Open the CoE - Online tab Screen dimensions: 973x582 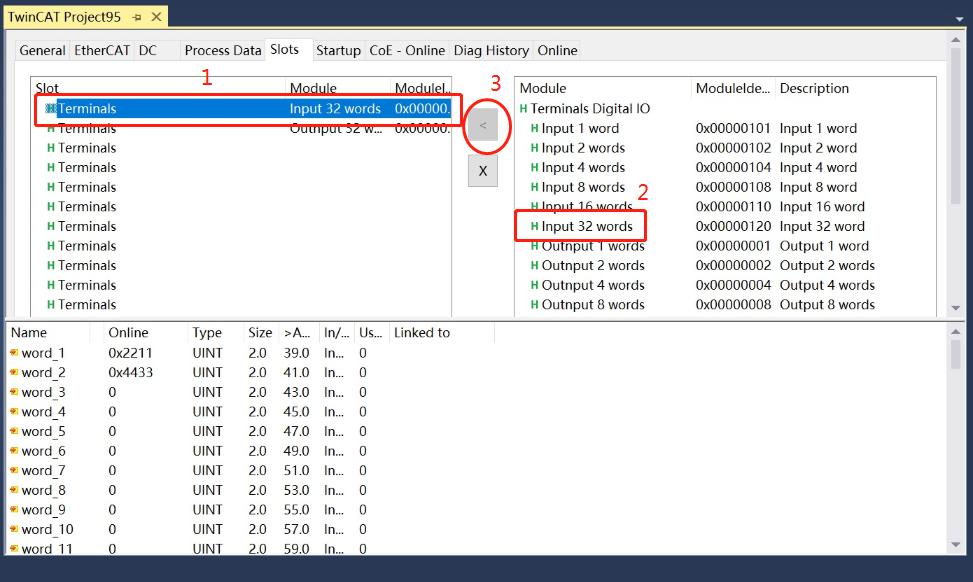(x=407, y=50)
